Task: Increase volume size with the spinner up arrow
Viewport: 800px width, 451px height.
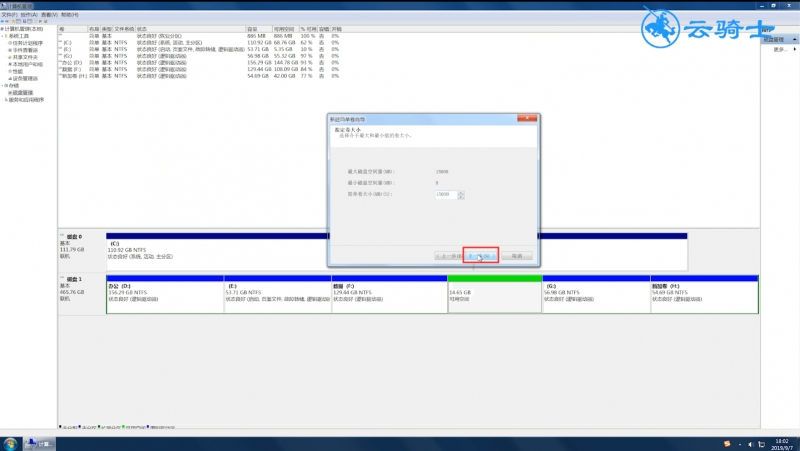Action: (x=461, y=193)
